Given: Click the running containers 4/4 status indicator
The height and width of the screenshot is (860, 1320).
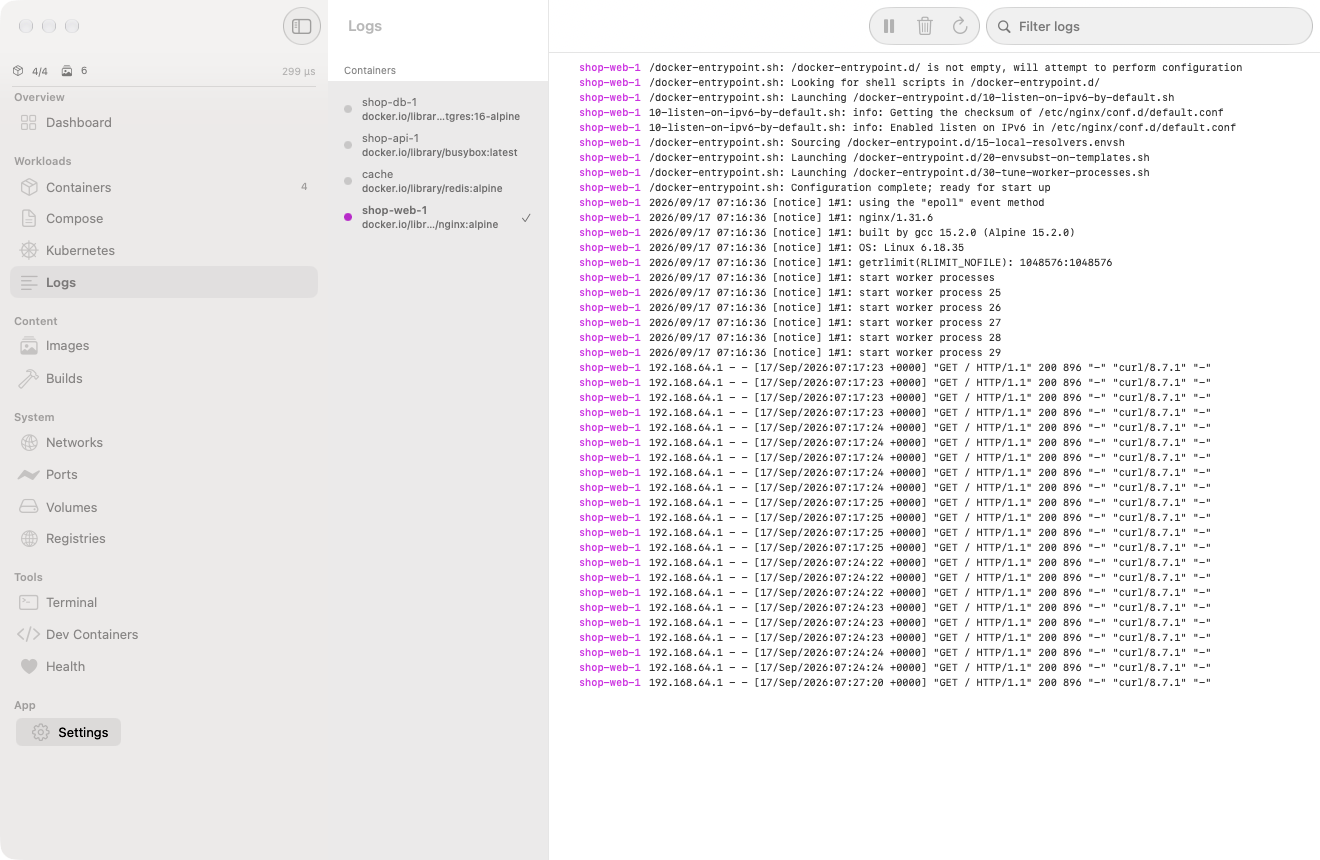Looking at the screenshot, I should point(31,71).
